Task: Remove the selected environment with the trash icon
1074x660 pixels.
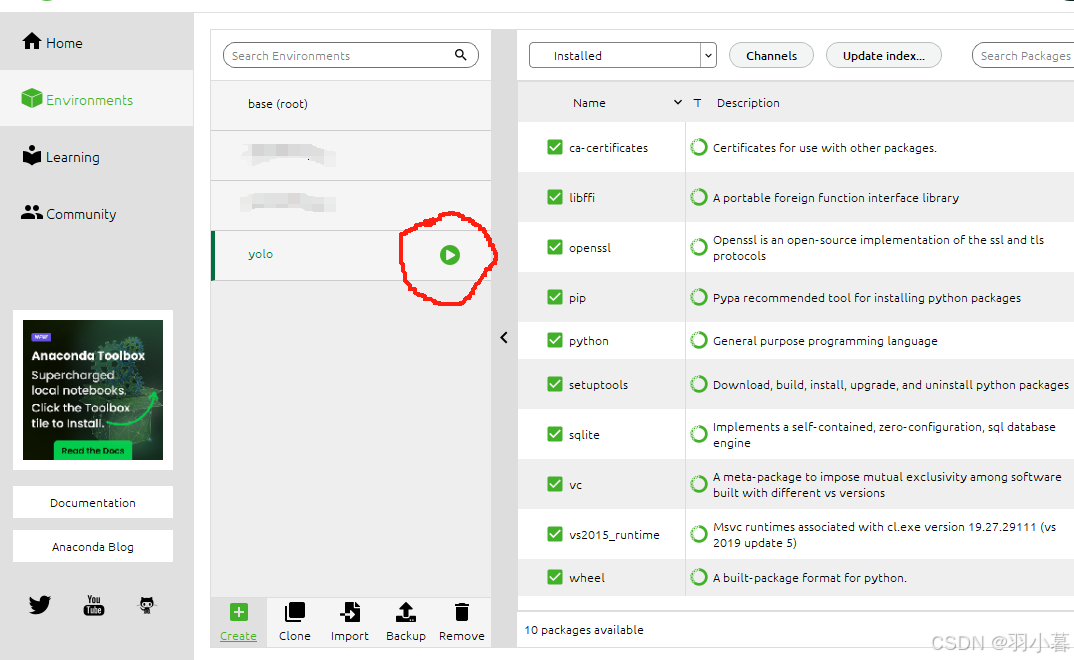Action: tap(462, 622)
